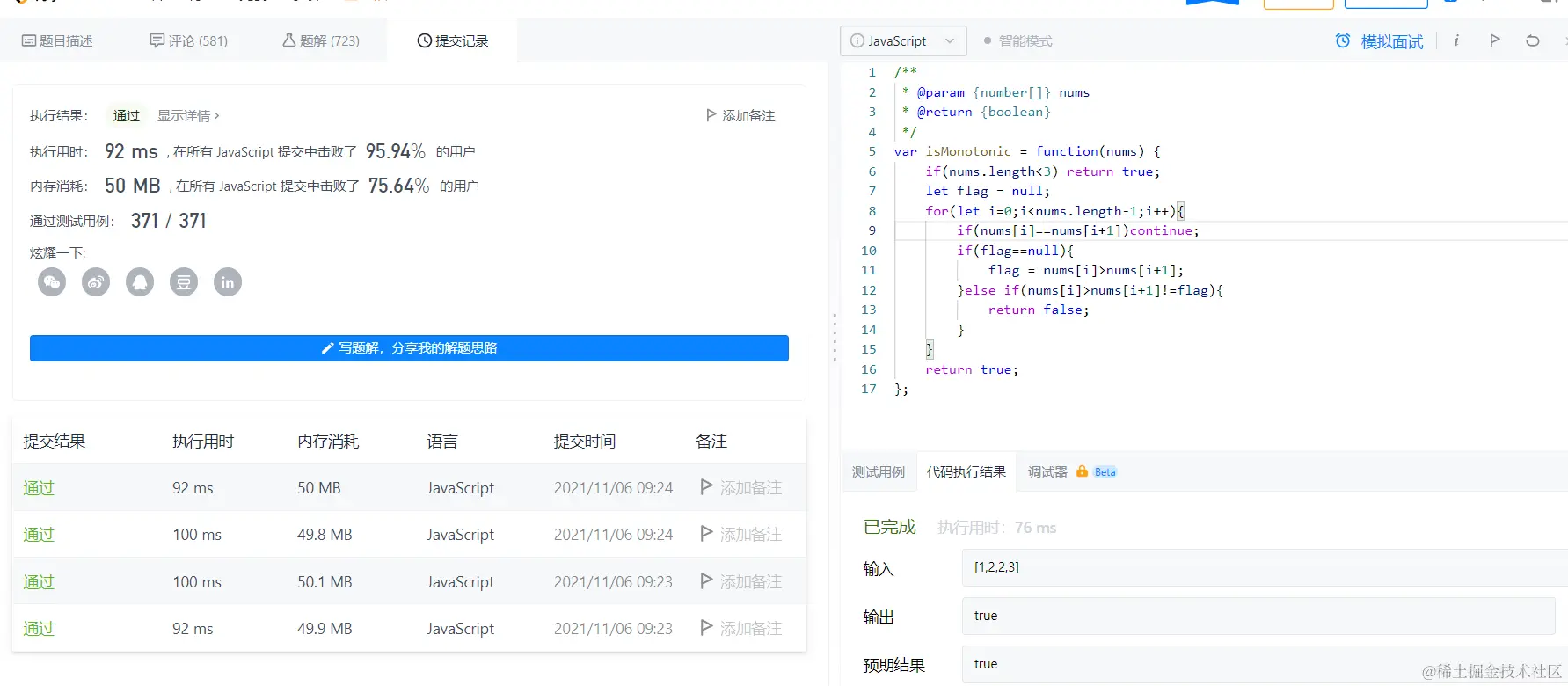Screen dimensions: 1568x686
Task: Click the 75.64% memory percentile
Action: tap(398, 186)
